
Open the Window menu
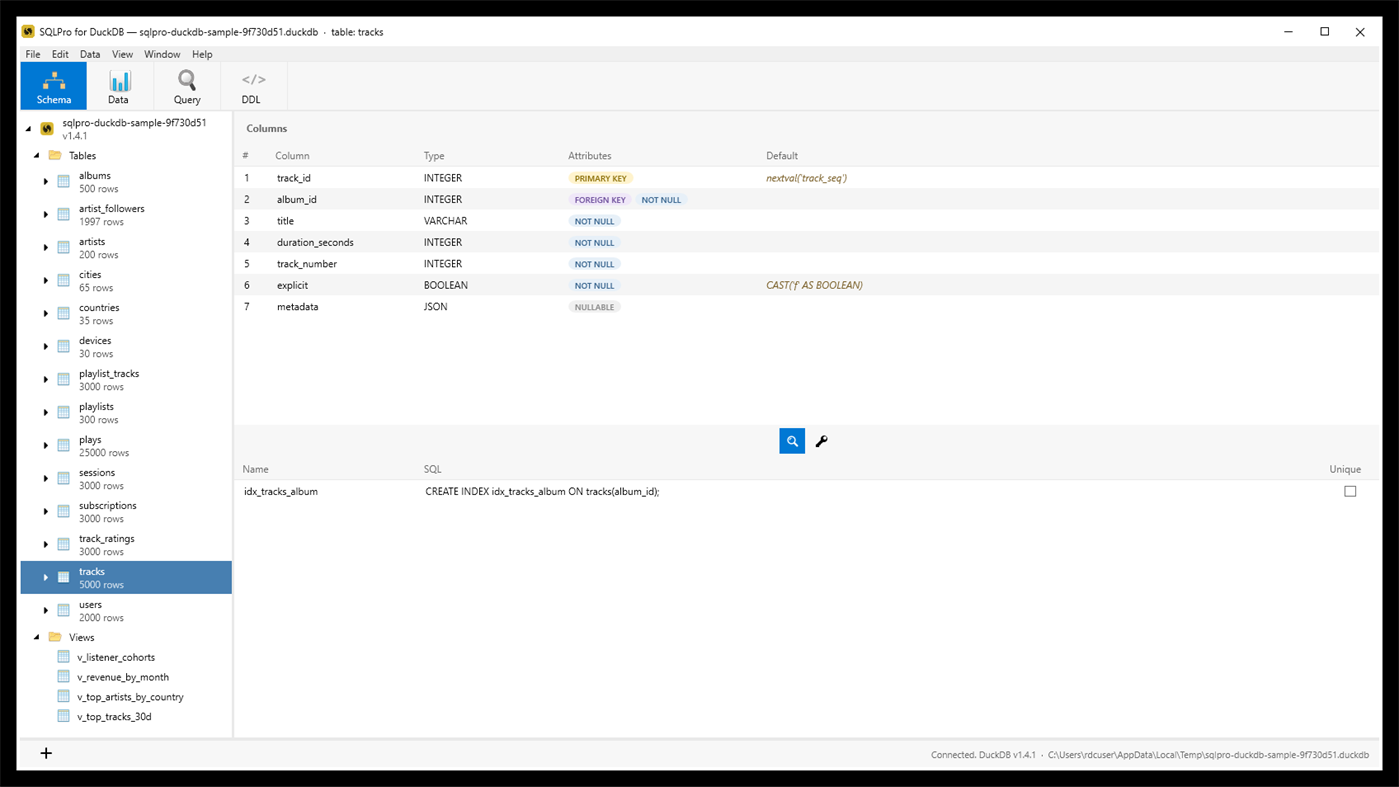click(x=162, y=54)
